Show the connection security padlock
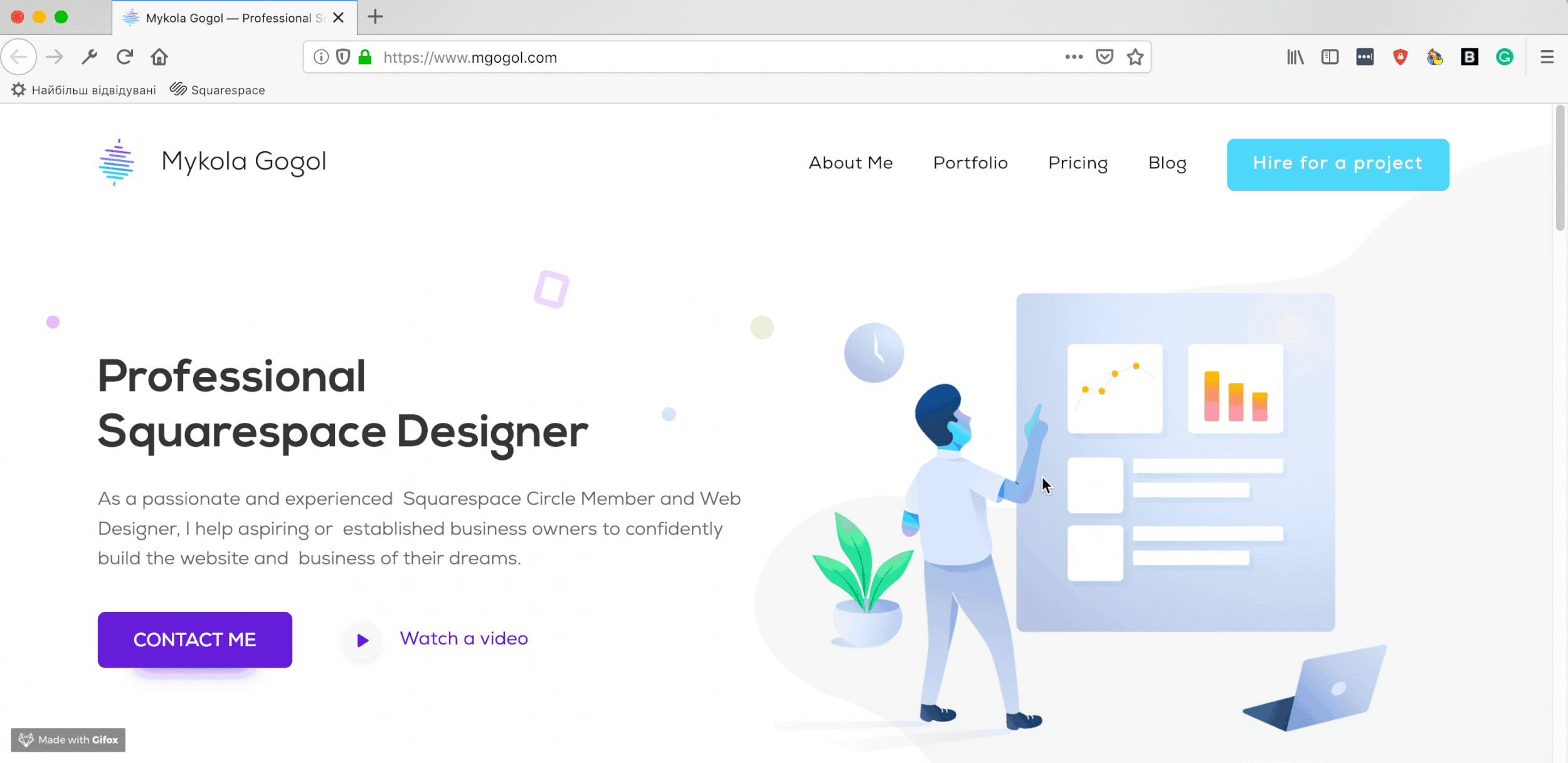 [365, 57]
